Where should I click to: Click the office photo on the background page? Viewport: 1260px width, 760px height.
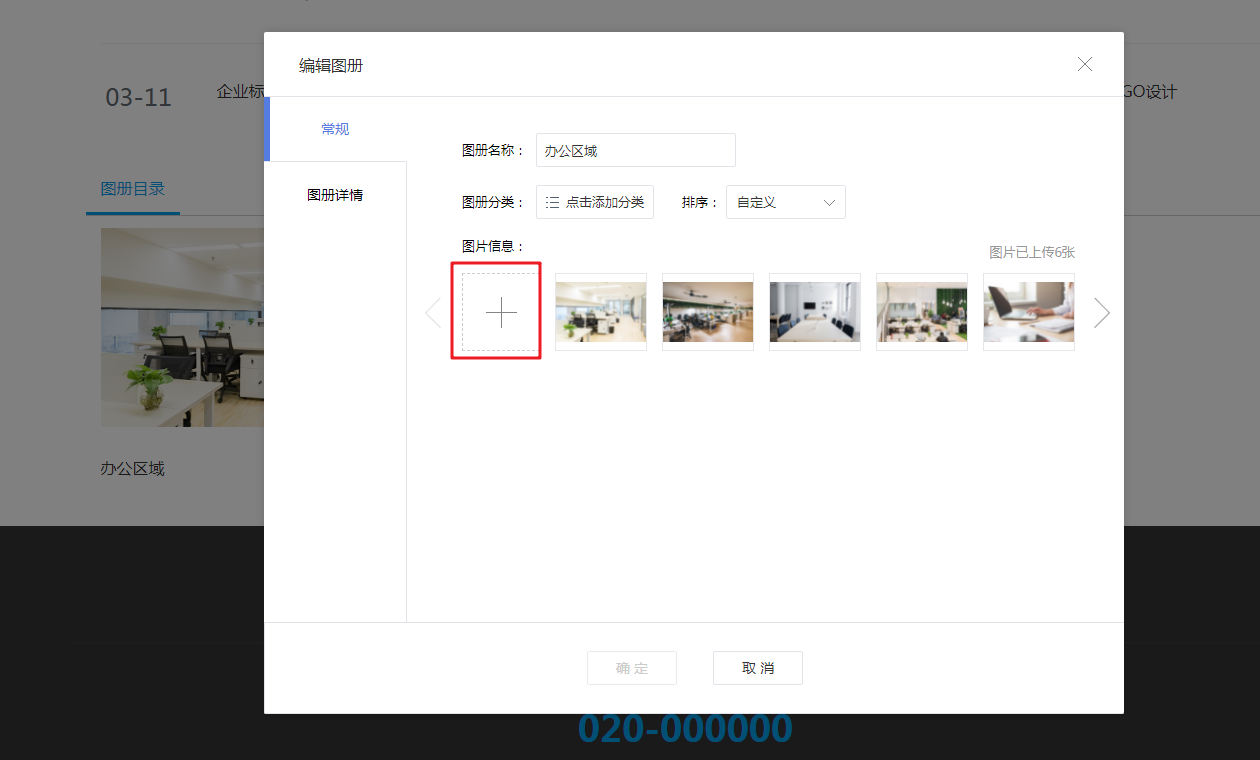pyautogui.click(x=182, y=327)
